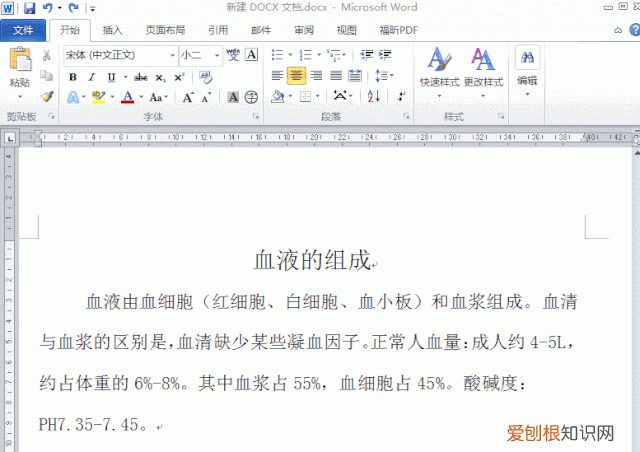640x452 pixels.
Task: Switch to the 视图 tab
Action: pos(347,30)
